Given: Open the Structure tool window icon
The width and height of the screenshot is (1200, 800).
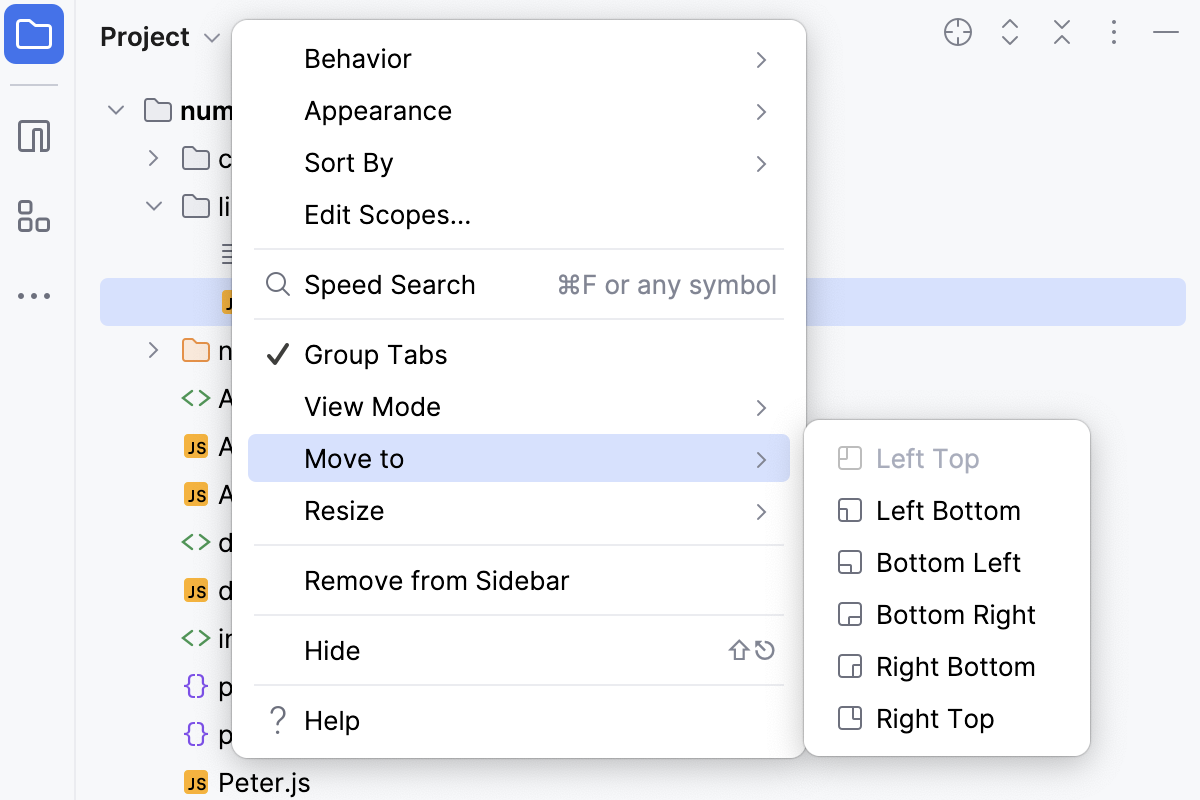Looking at the screenshot, I should click(33, 217).
